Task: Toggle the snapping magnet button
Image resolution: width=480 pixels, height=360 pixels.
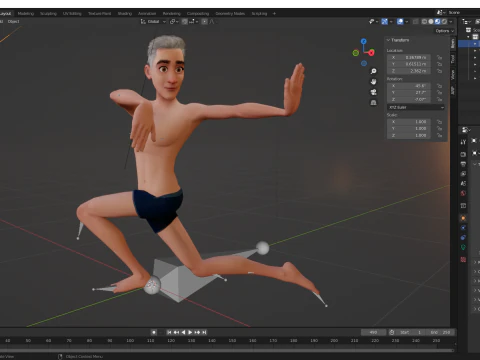Action: pos(184,21)
